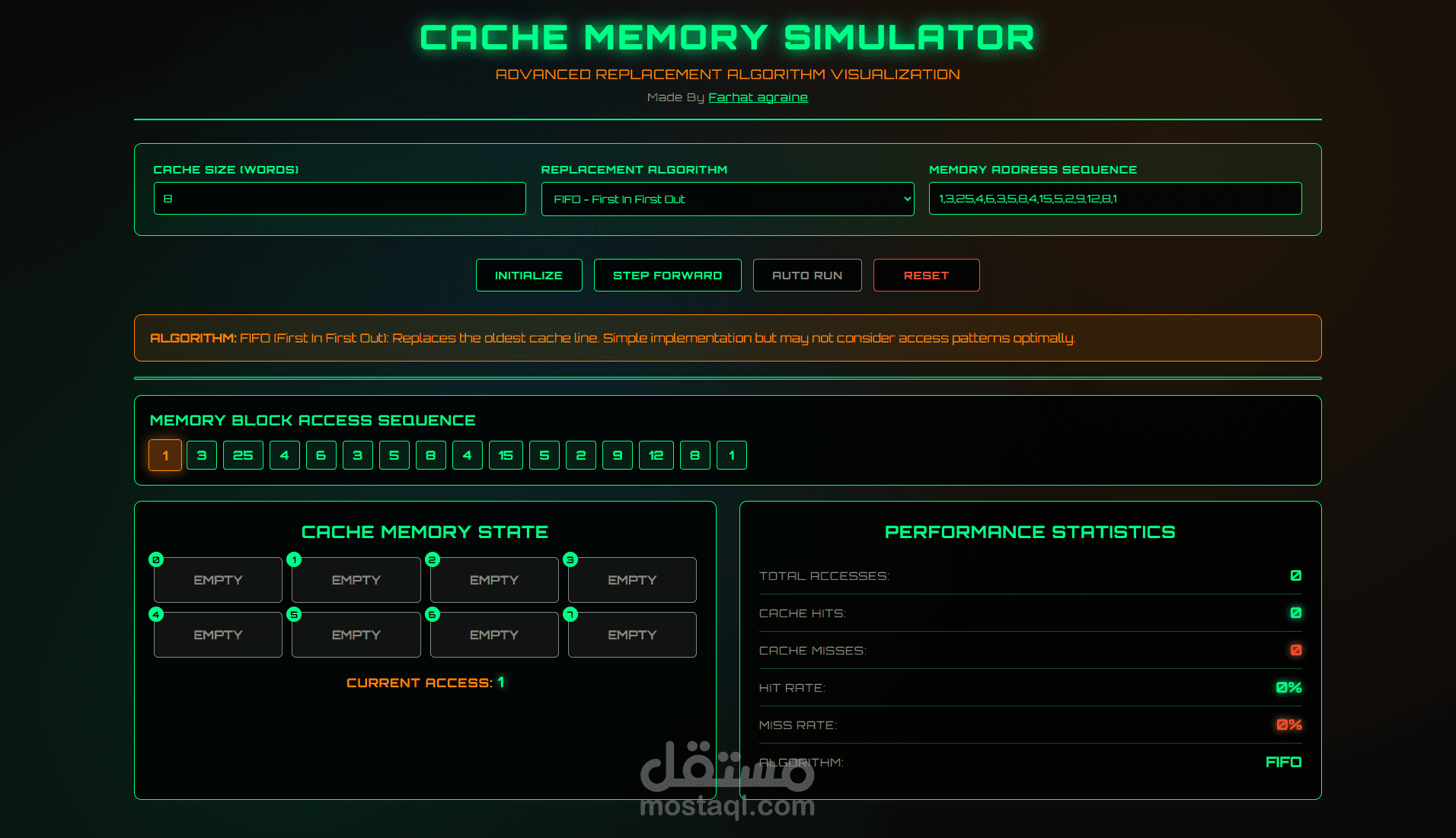Select sequence block 6
Viewport: 1456px width, 838px height.
tap(321, 455)
